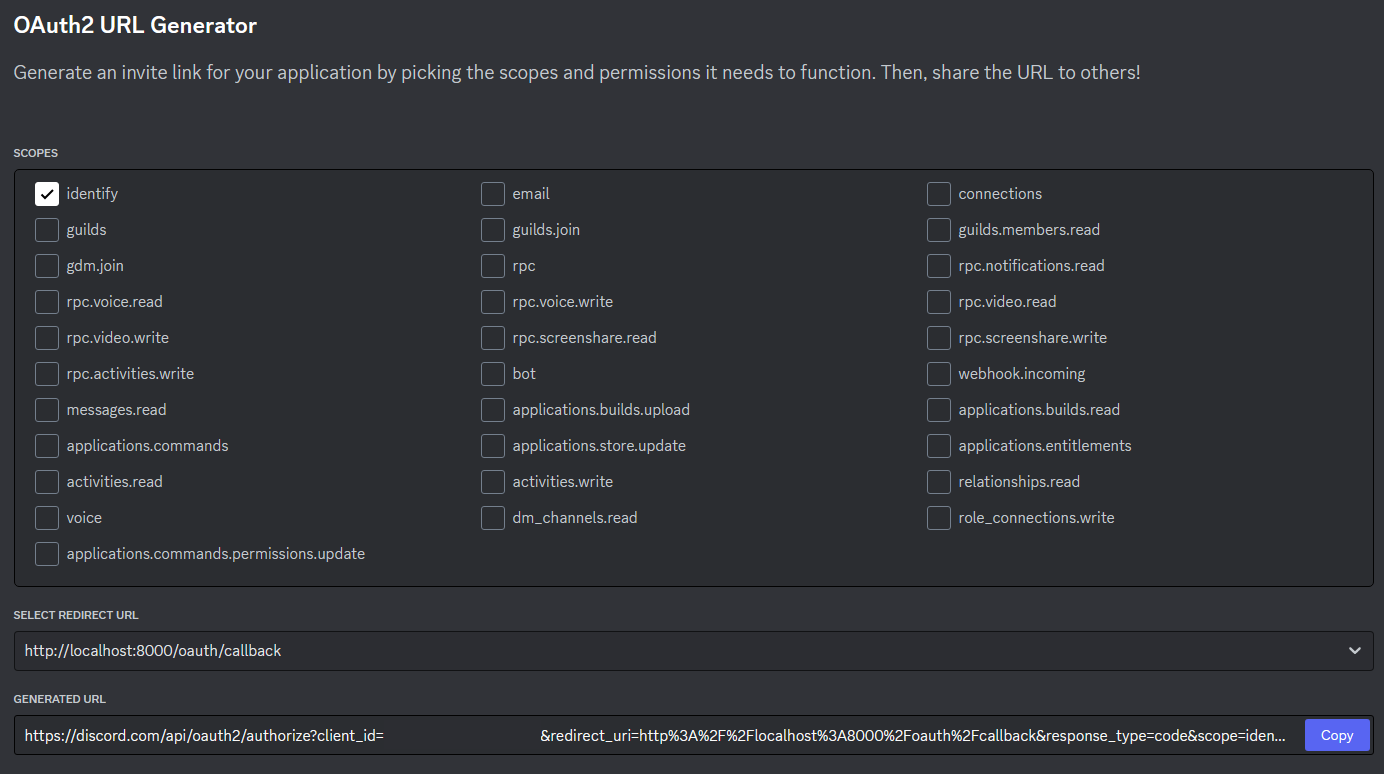Enable applications.commands.permissions.update scope
The width and height of the screenshot is (1384, 774).
pyautogui.click(x=47, y=554)
